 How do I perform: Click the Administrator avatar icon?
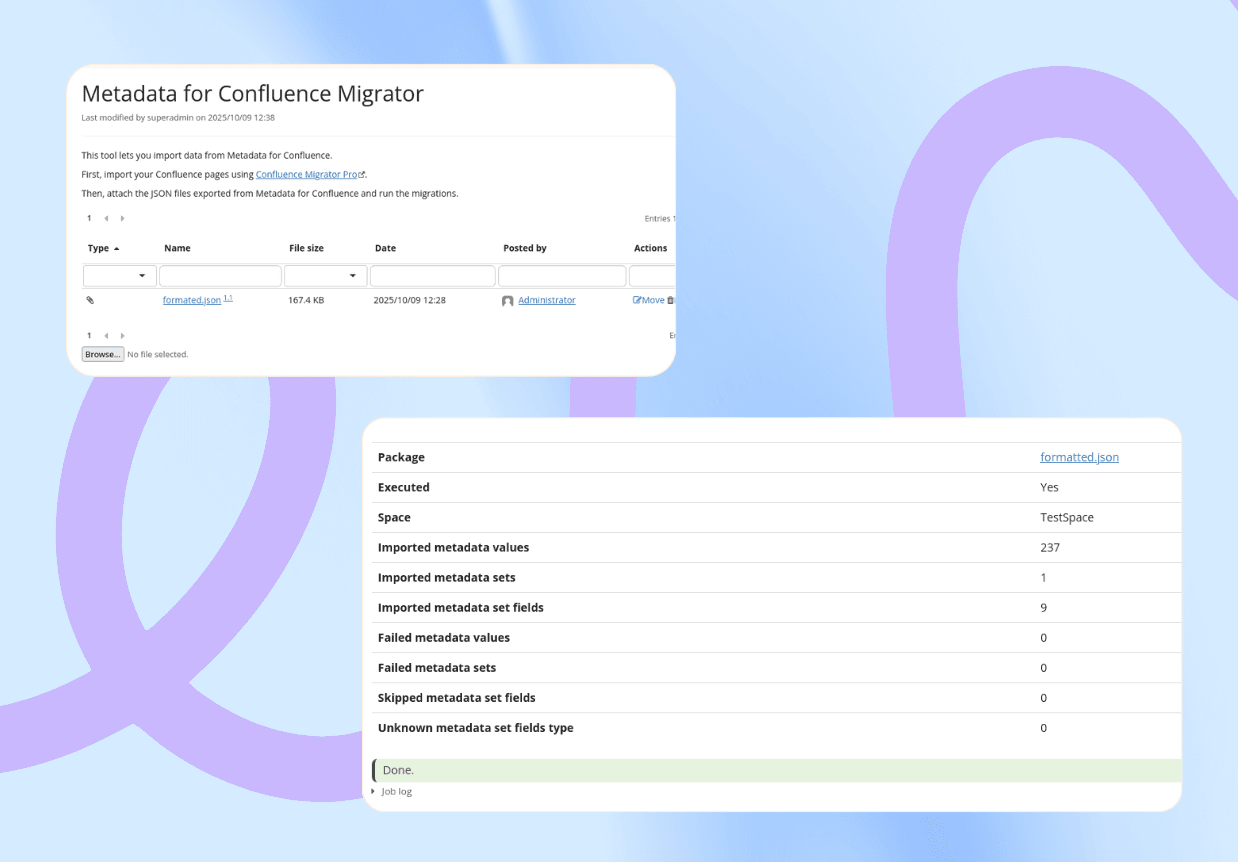point(507,301)
